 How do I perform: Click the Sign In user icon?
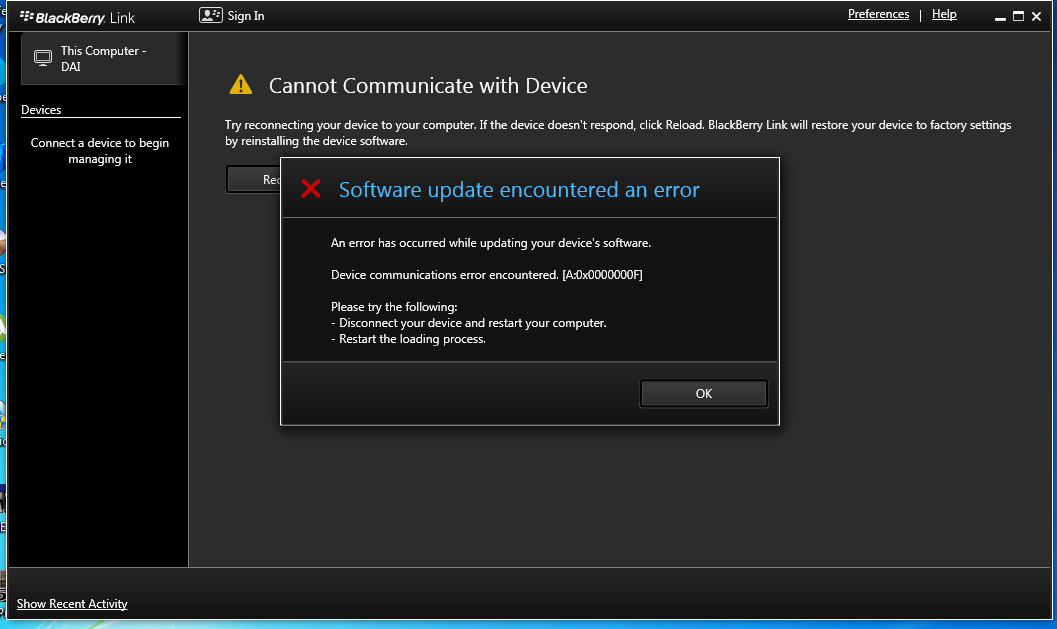tap(210, 15)
